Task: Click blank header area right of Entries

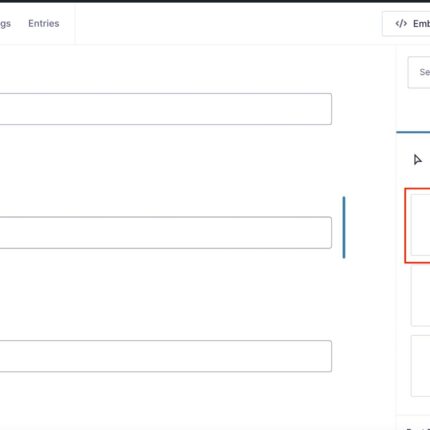Action: [228, 24]
